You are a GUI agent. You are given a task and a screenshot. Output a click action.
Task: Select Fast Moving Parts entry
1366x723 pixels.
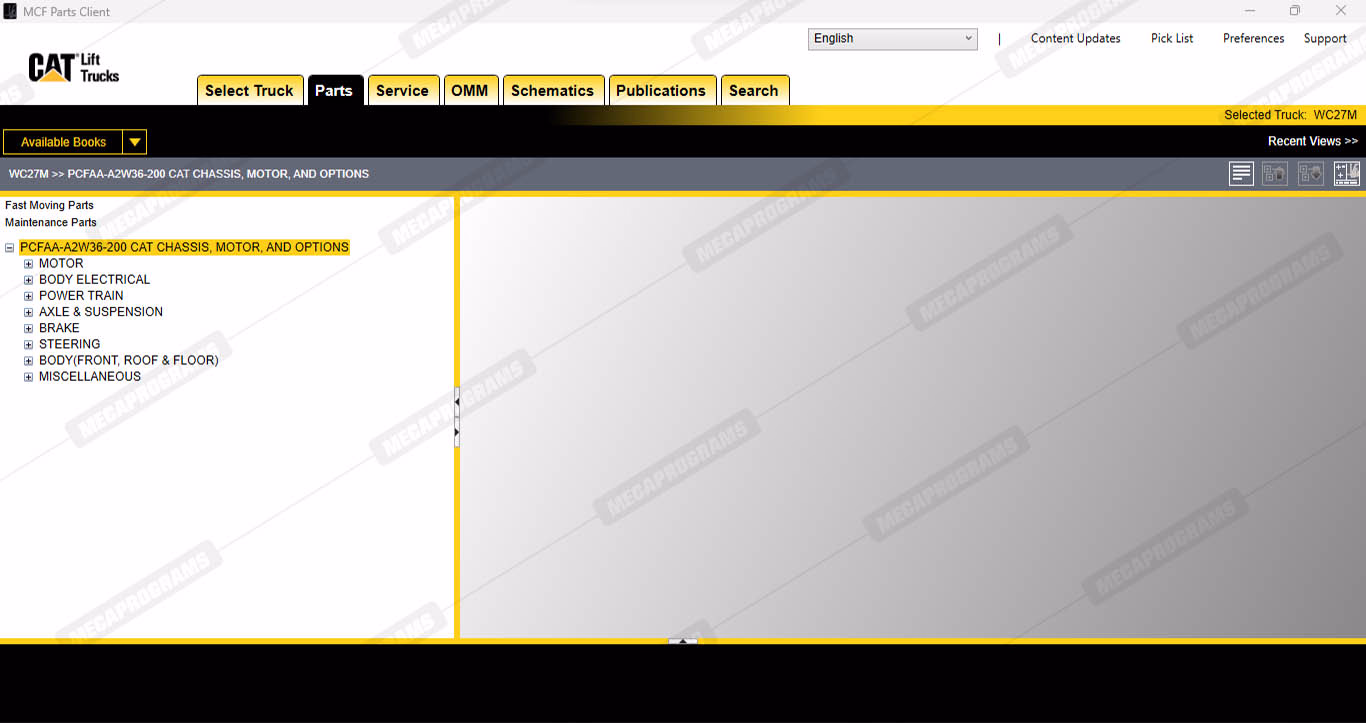[x=50, y=205]
